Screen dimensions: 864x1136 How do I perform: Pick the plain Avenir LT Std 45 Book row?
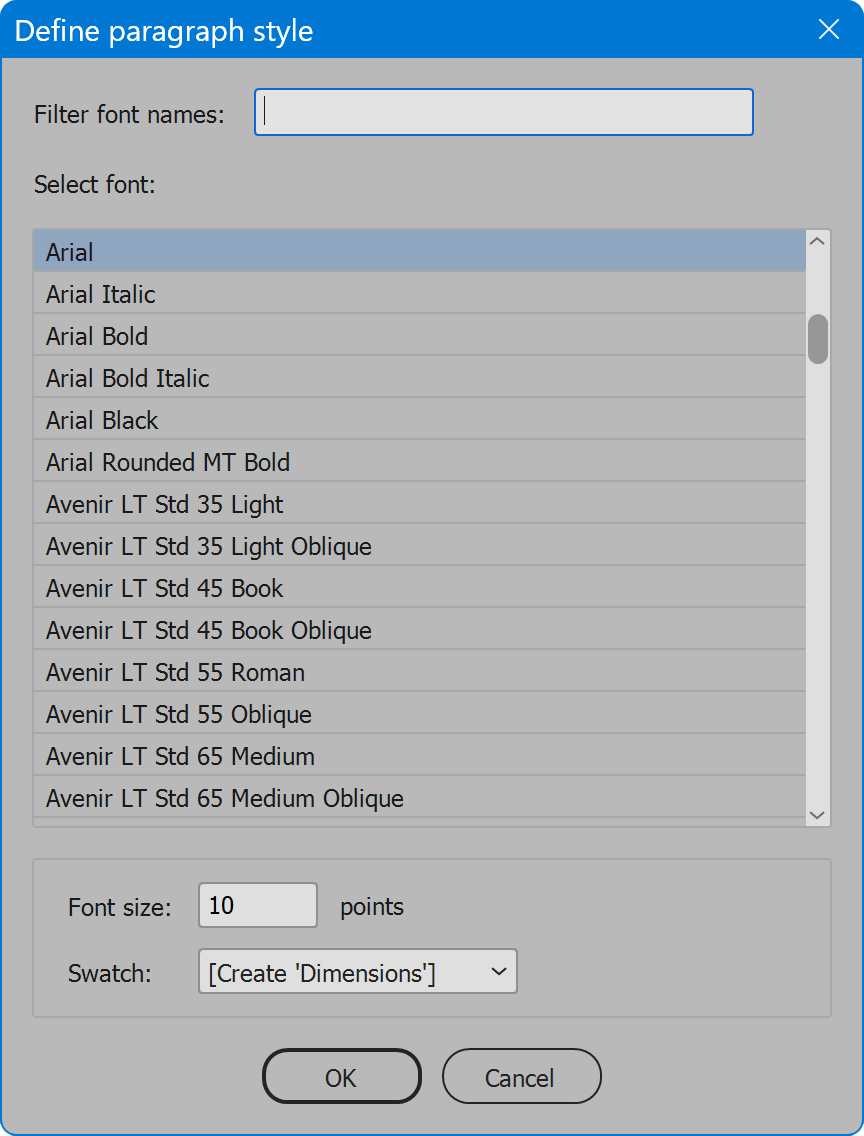pyautogui.click(x=419, y=588)
